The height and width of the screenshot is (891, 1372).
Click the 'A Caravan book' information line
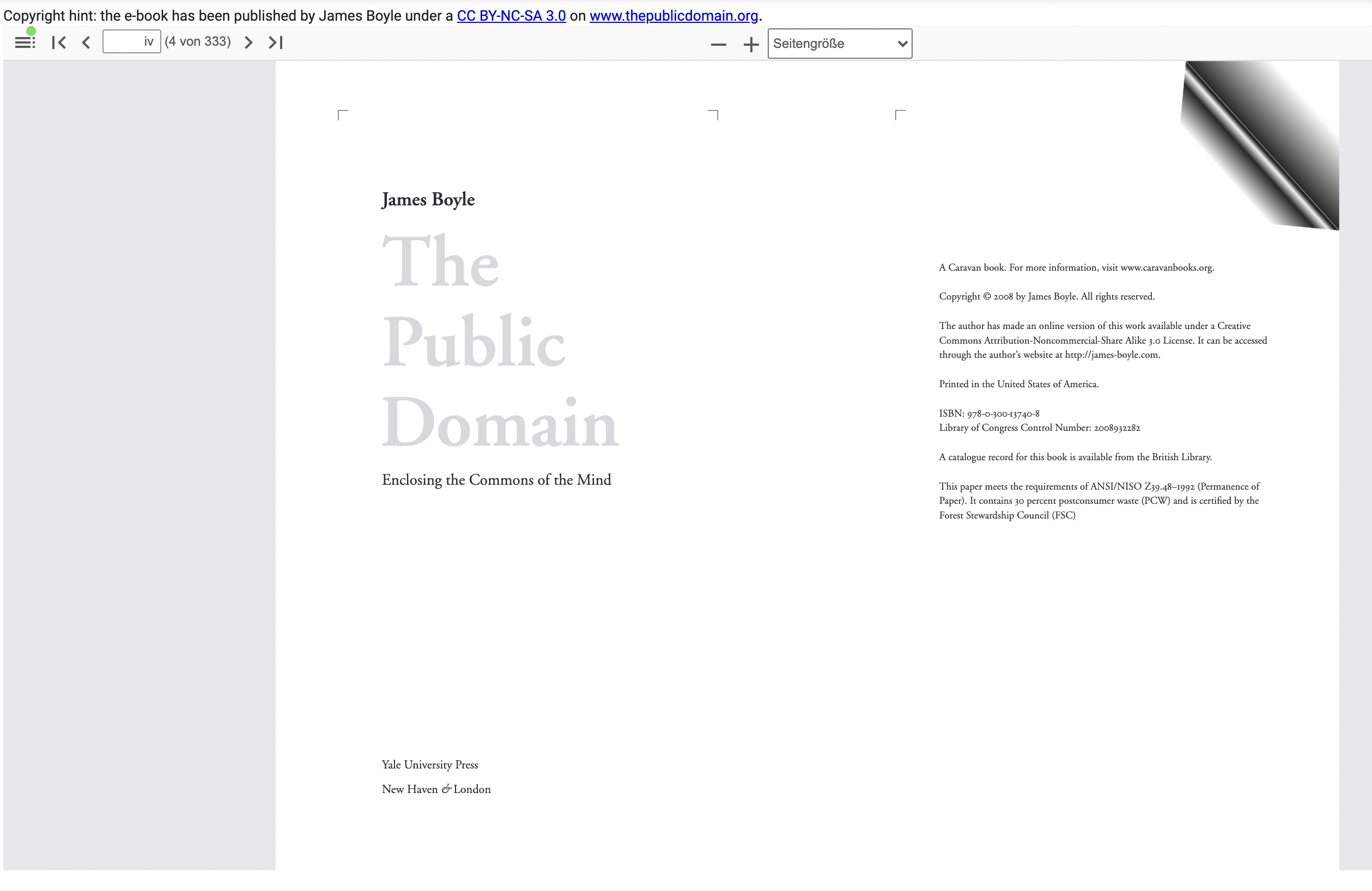pyautogui.click(x=1076, y=267)
